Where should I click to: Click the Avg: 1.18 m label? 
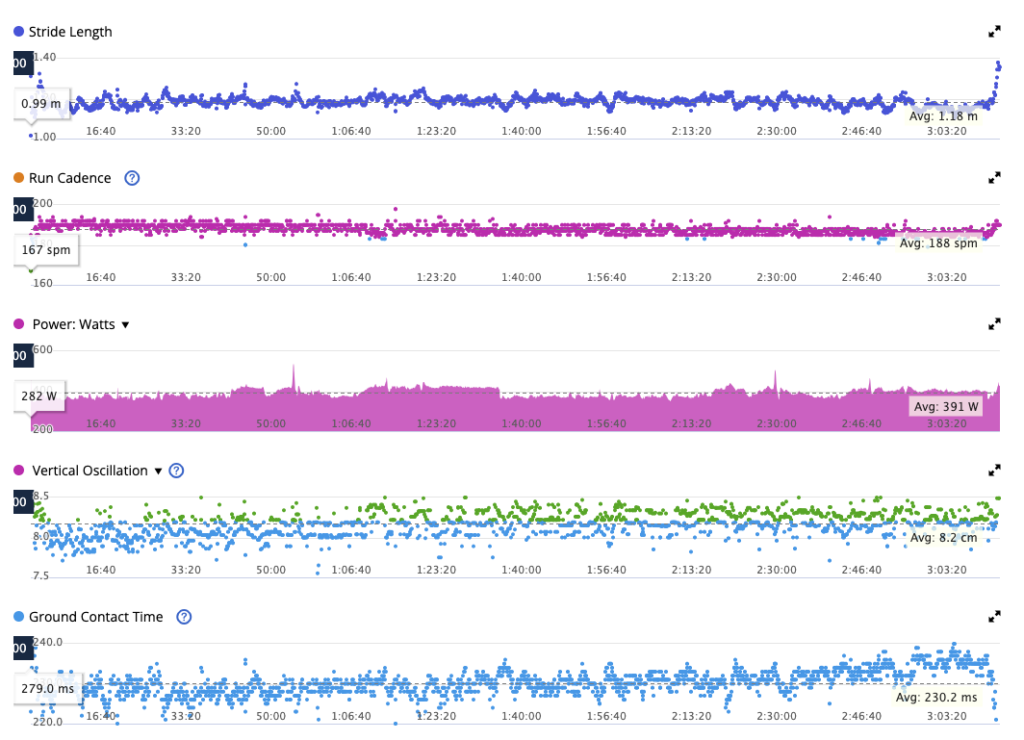coord(944,116)
